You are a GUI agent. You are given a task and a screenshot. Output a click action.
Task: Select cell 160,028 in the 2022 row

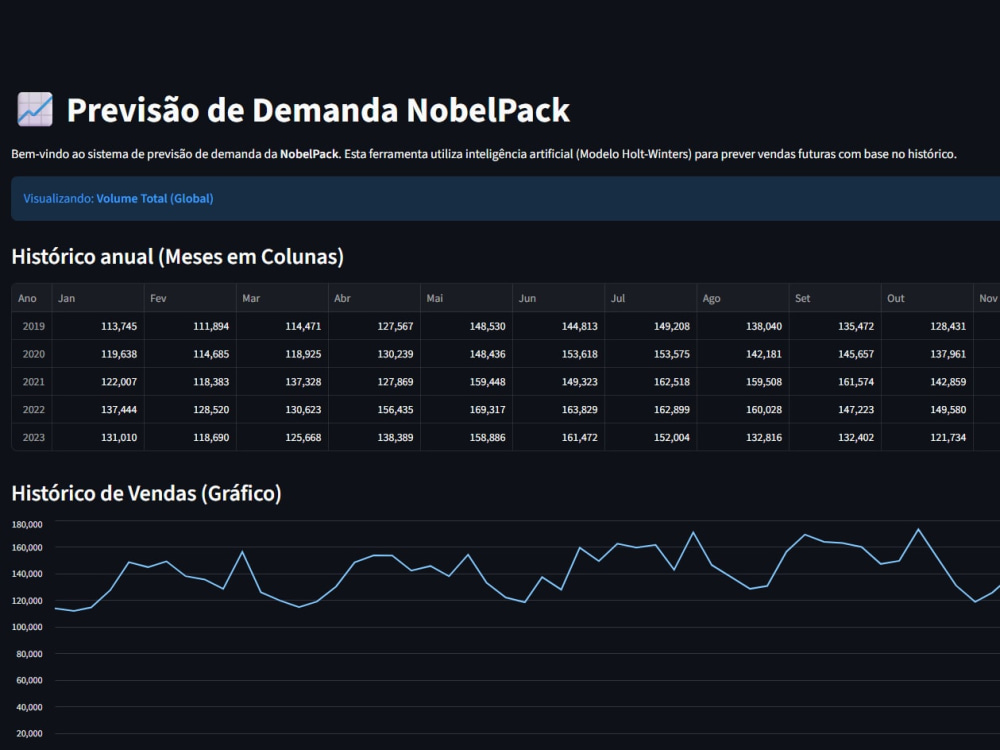(x=743, y=409)
